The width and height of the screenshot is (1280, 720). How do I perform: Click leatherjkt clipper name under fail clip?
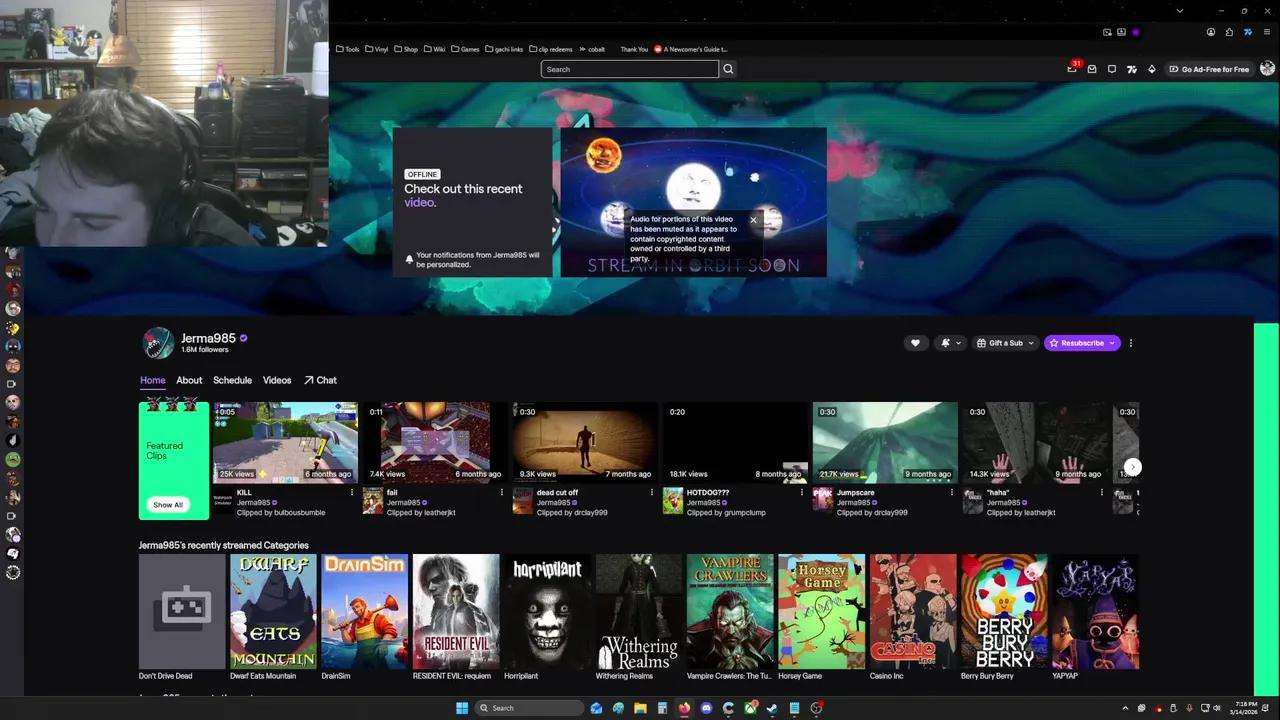point(433,513)
